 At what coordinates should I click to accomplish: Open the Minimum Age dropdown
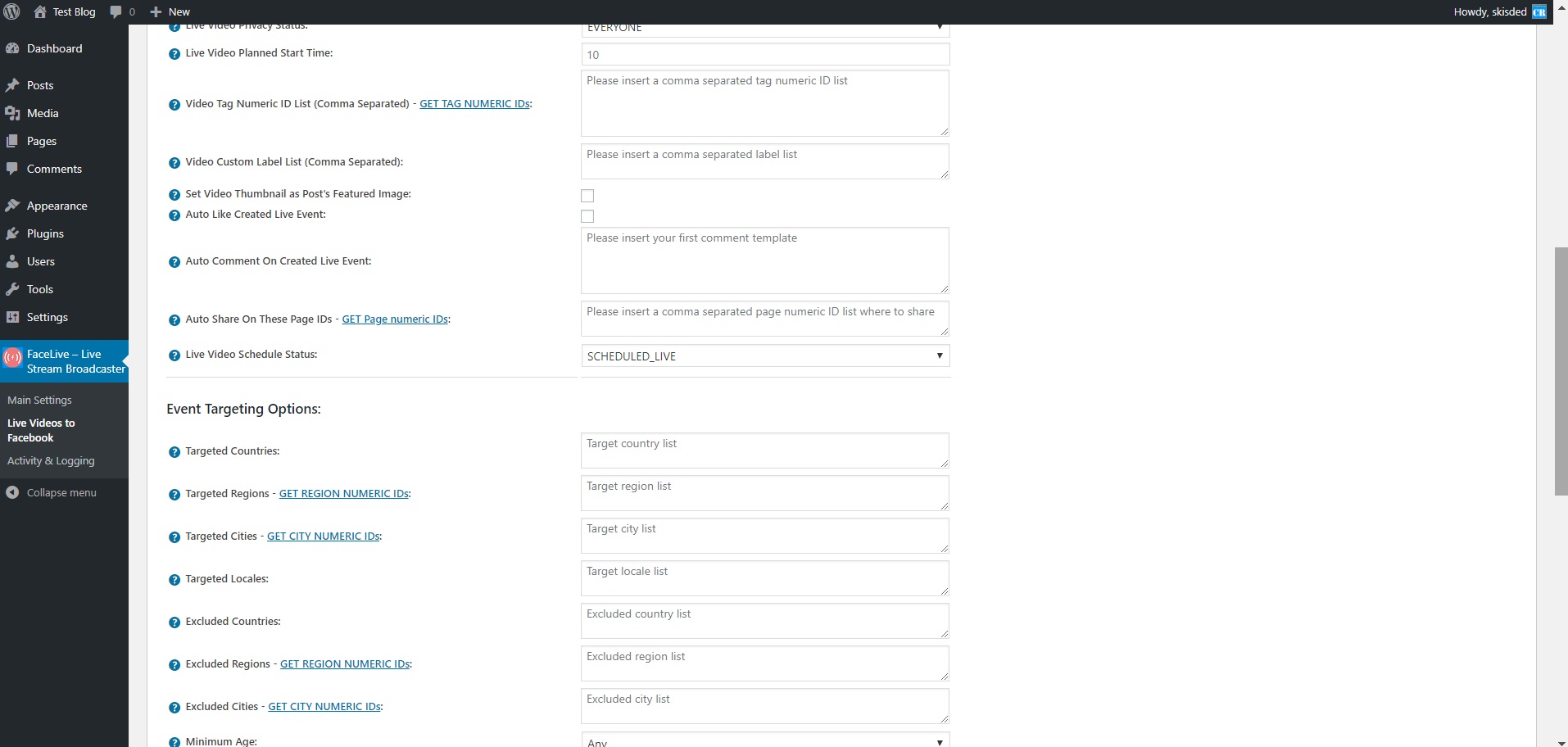(764, 740)
